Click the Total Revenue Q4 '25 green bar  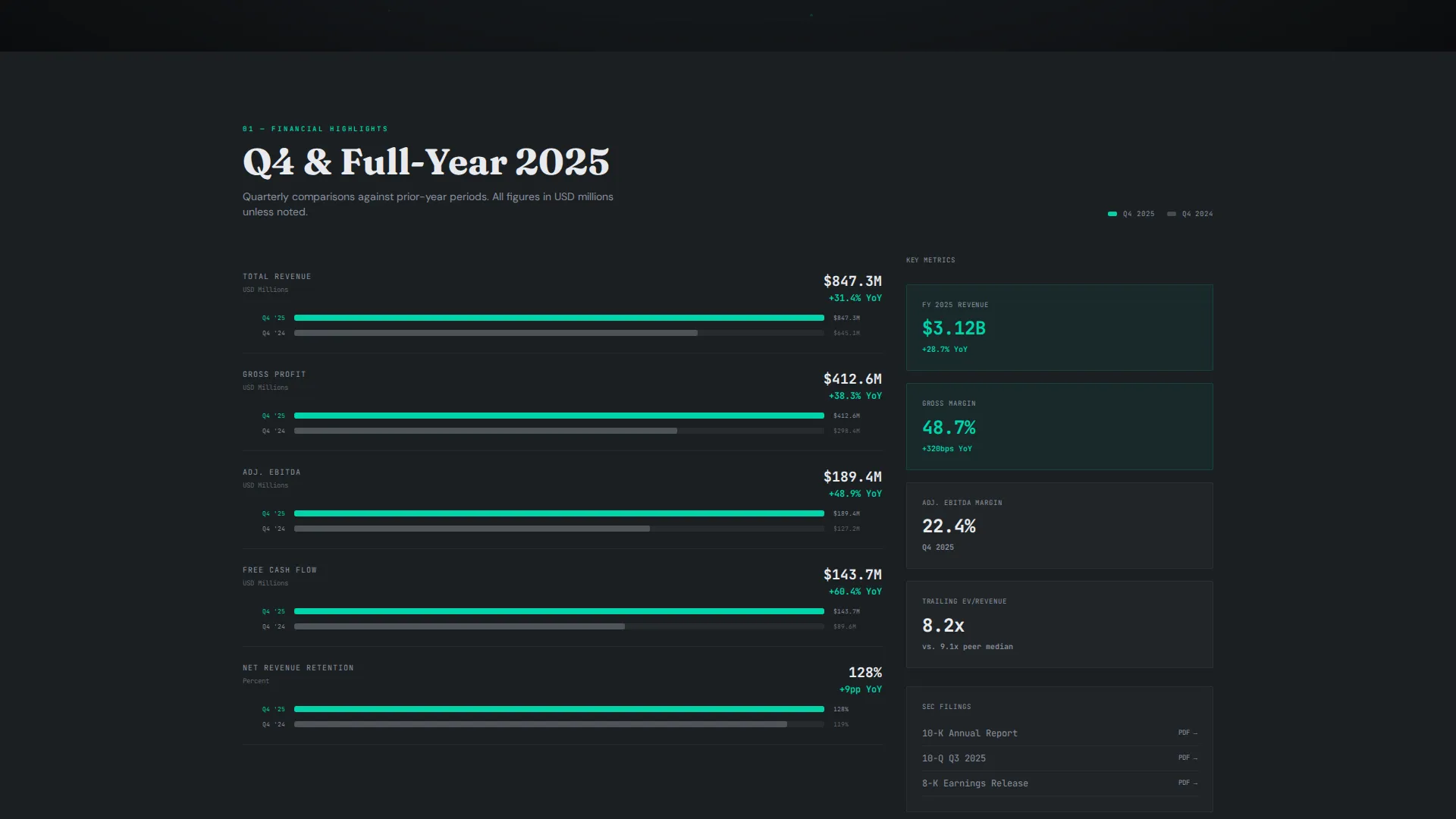pyautogui.click(x=559, y=318)
